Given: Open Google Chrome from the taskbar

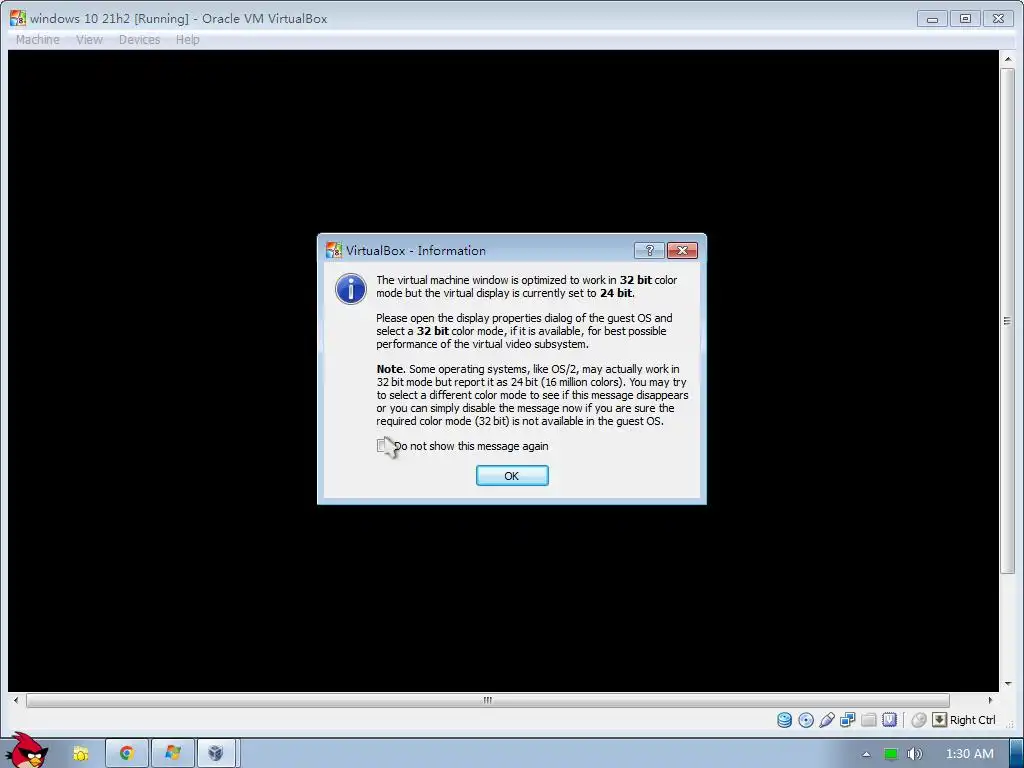Looking at the screenshot, I should [127, 754].
